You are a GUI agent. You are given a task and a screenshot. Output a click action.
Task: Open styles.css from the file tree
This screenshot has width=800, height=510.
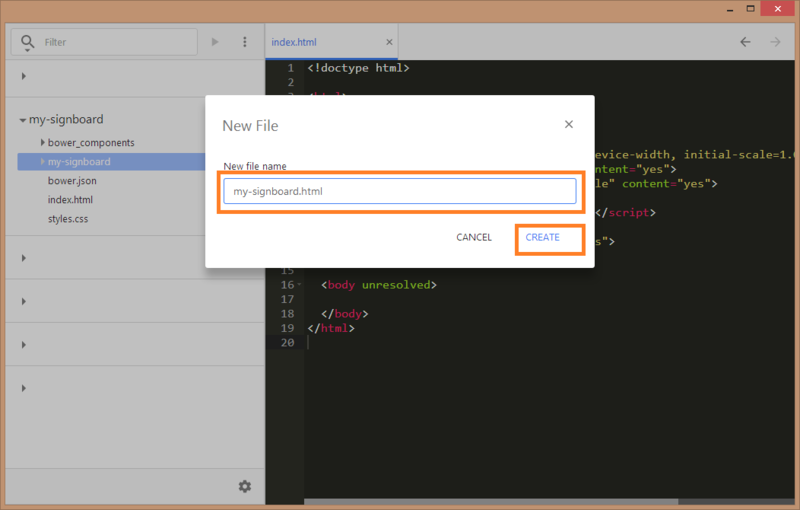(x=68, y=219)
